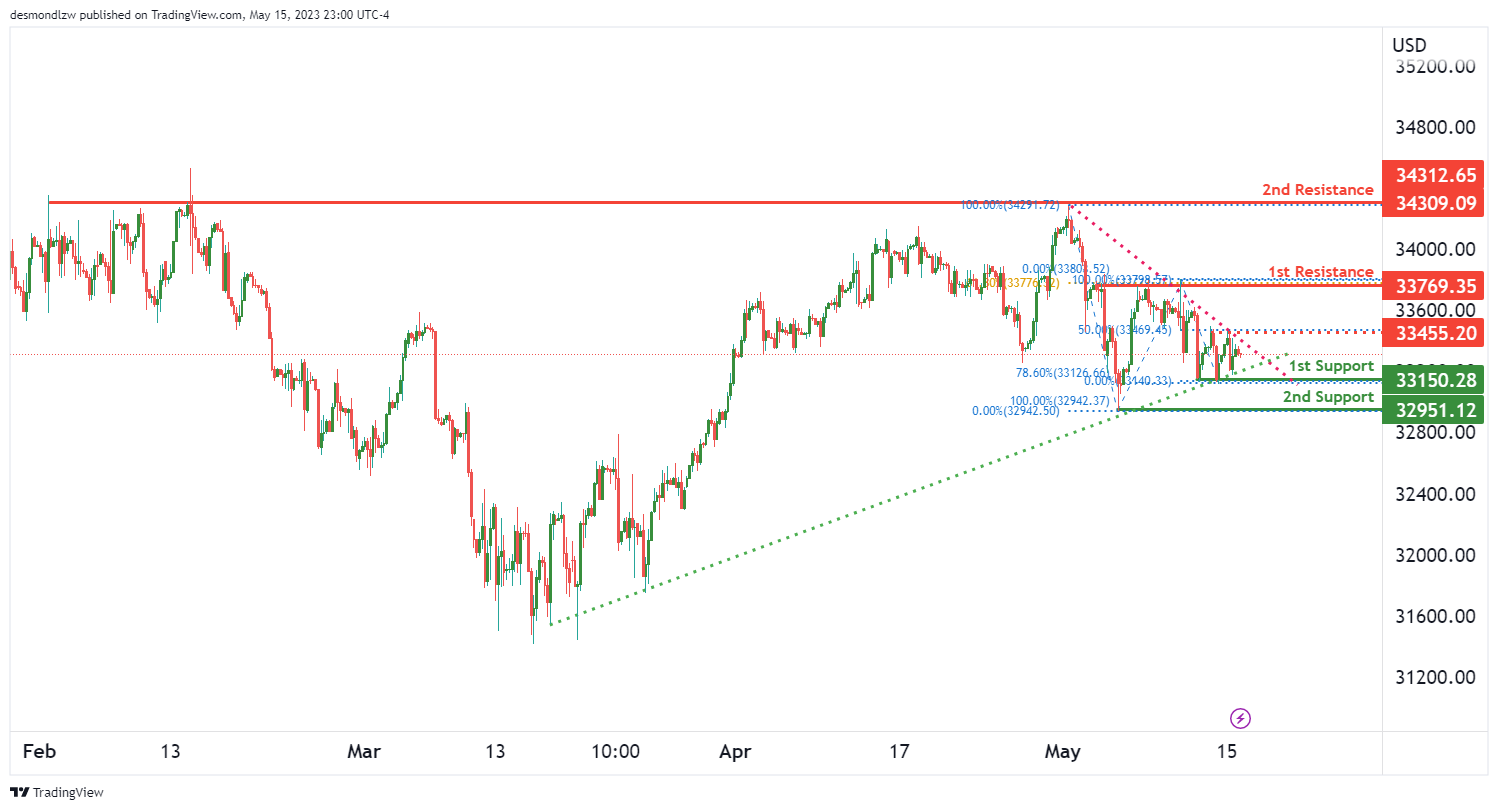The image size is (1498, 810).
Task: Select the 100.00%(34291.72) Fibonacci label
Action: point(1010,205)
